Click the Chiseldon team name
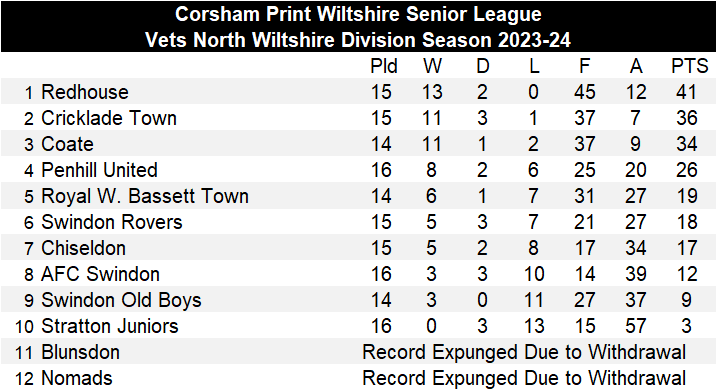This screenshot has width=716, height=391. pos(84,248)
